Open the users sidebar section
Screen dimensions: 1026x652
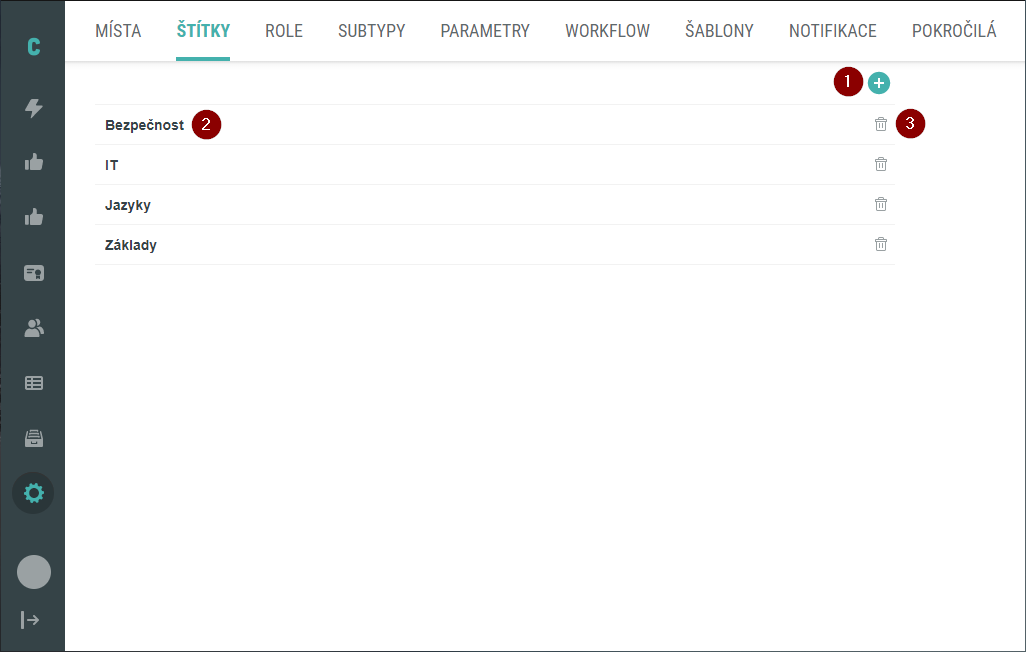coord(34,328)
